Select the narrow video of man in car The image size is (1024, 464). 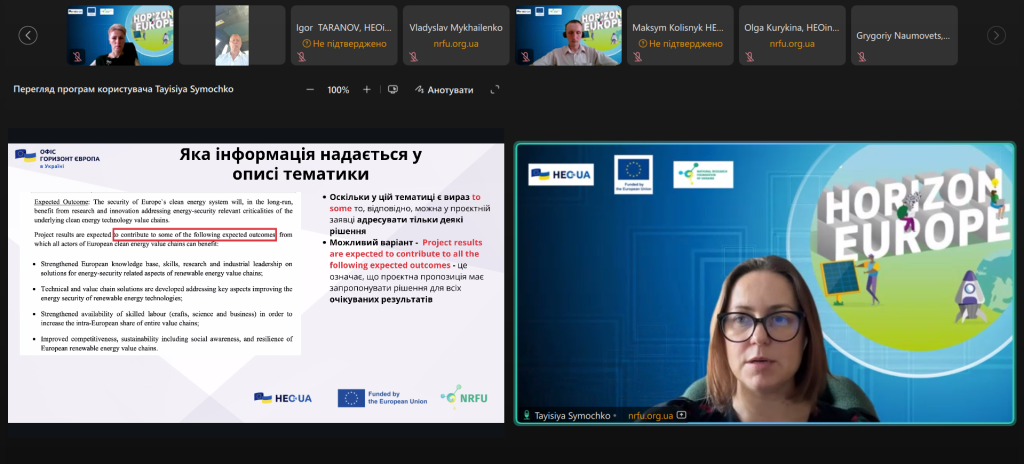pos(232,35)
